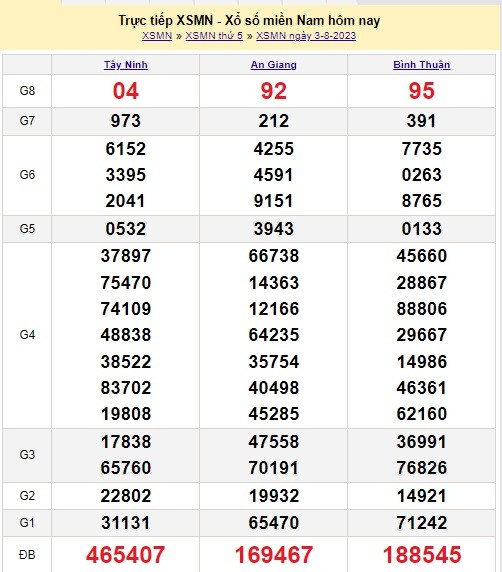Viewport: 502px width, 572px height.
Task: Open the An Giang province link
Action: pos(274,65)
